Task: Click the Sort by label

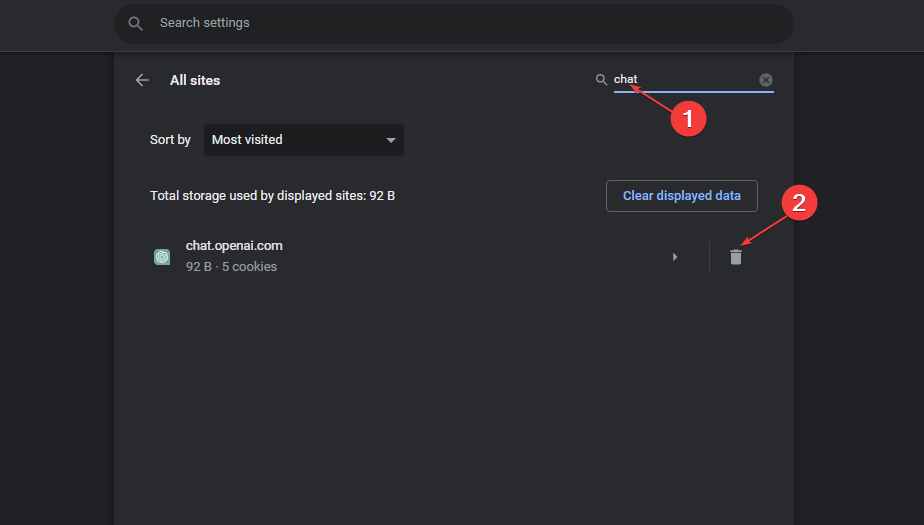Action: [x=170, y=140]
